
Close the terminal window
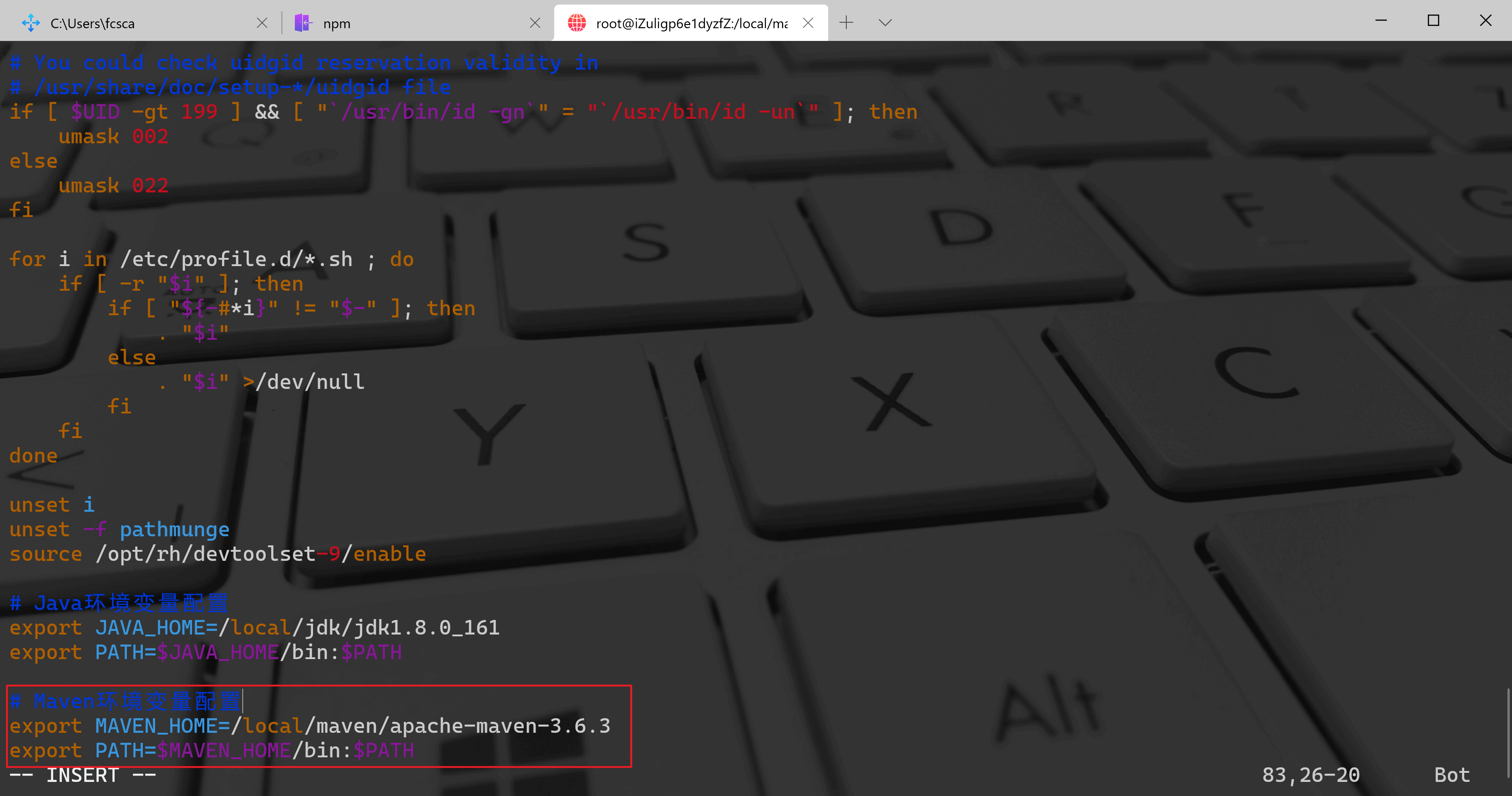1485,20
